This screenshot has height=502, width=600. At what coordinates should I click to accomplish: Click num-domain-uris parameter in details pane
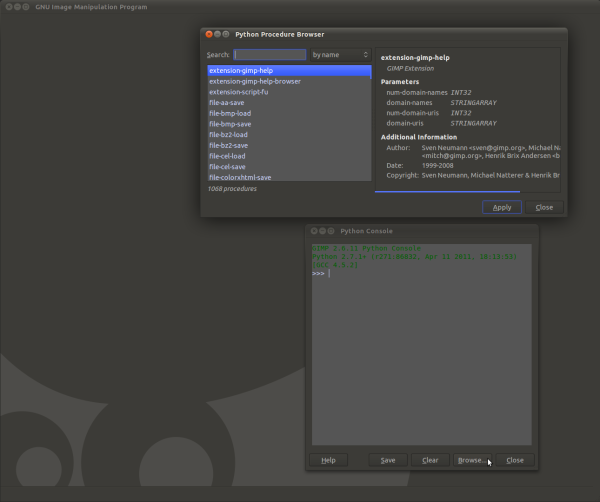[x=412, y=113]
